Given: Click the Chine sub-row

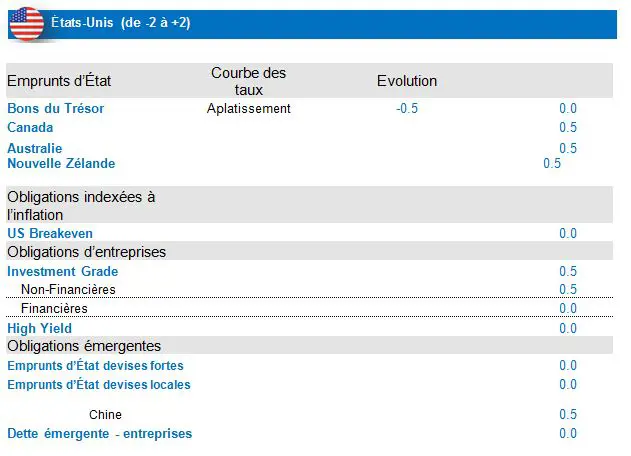Looking at the screenshot, I should point(105,414).
